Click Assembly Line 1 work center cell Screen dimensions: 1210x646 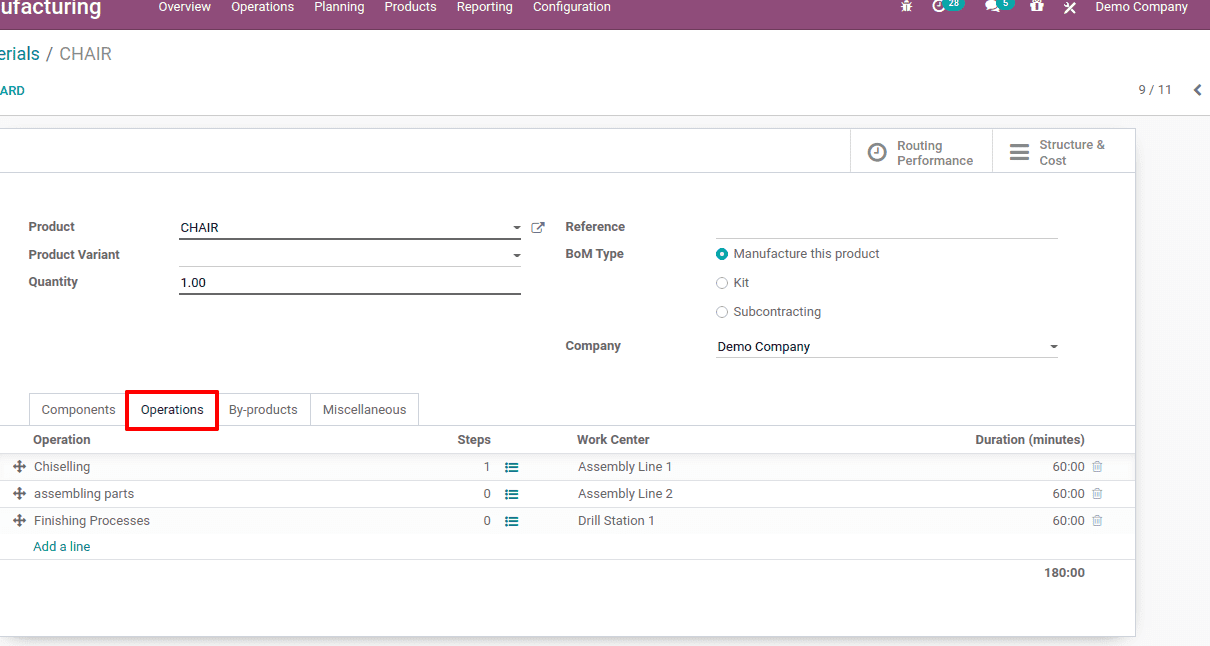click(625, 467)
